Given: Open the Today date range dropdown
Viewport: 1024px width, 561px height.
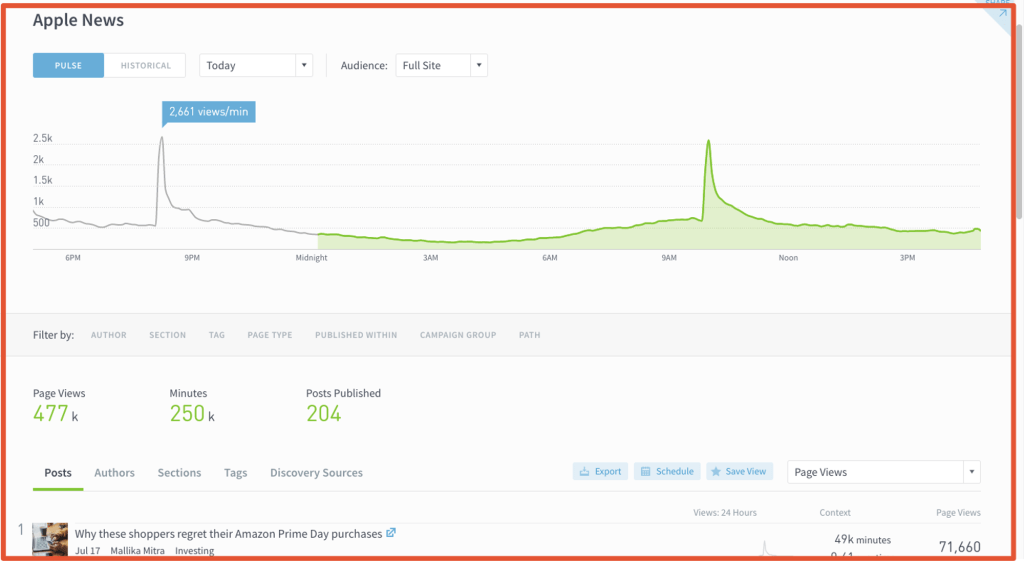Looking at the screenshot, I should (256, 65).
